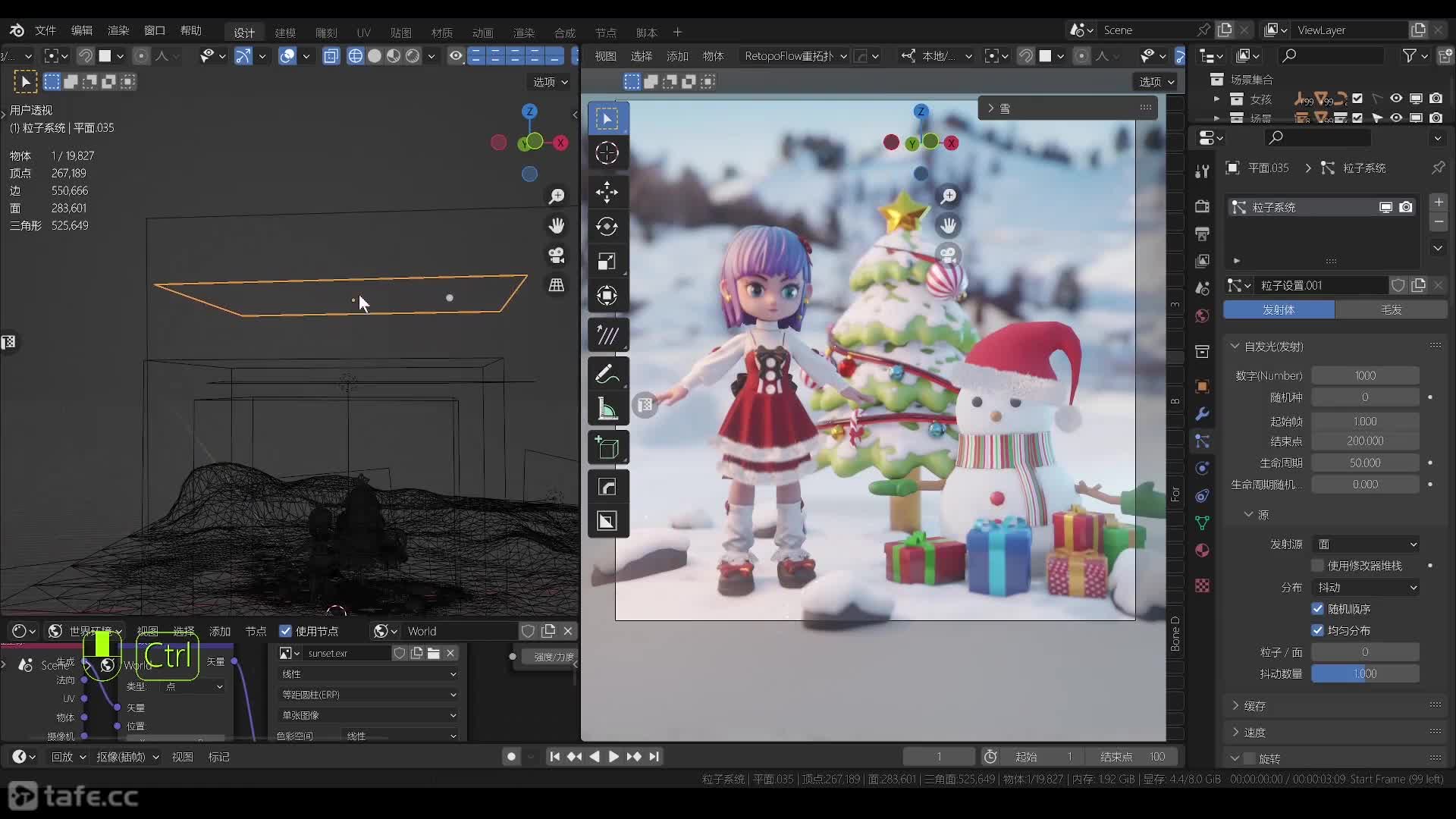Toggle 均匀分布 checkbox

point(1318,630)
